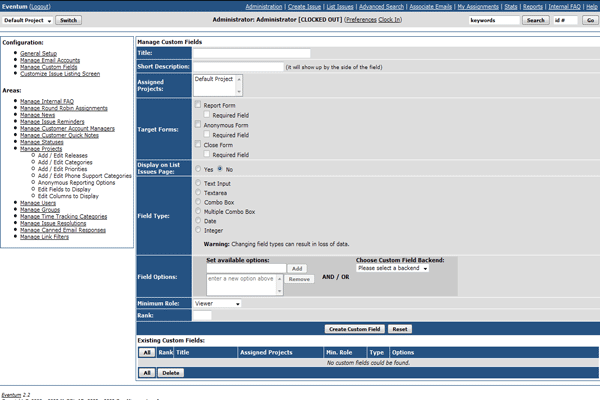This screenshot has width=600, height=400.
Task: Click the available options list box
Action: pyautogui.click(x=245, y=284)
